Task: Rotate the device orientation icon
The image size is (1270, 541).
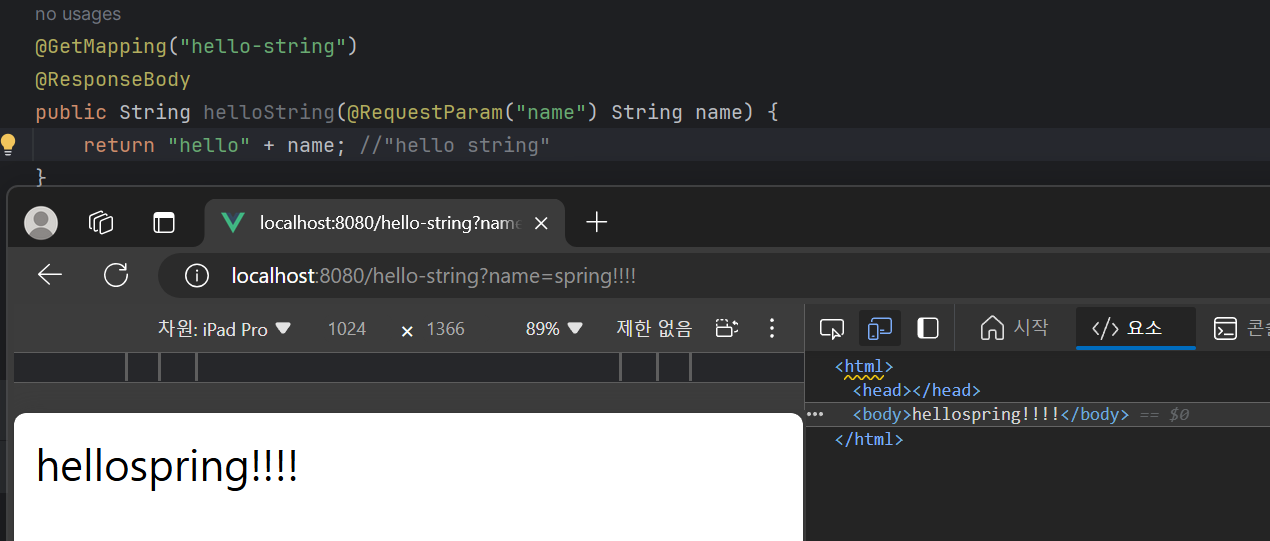Action: point(727,328)
